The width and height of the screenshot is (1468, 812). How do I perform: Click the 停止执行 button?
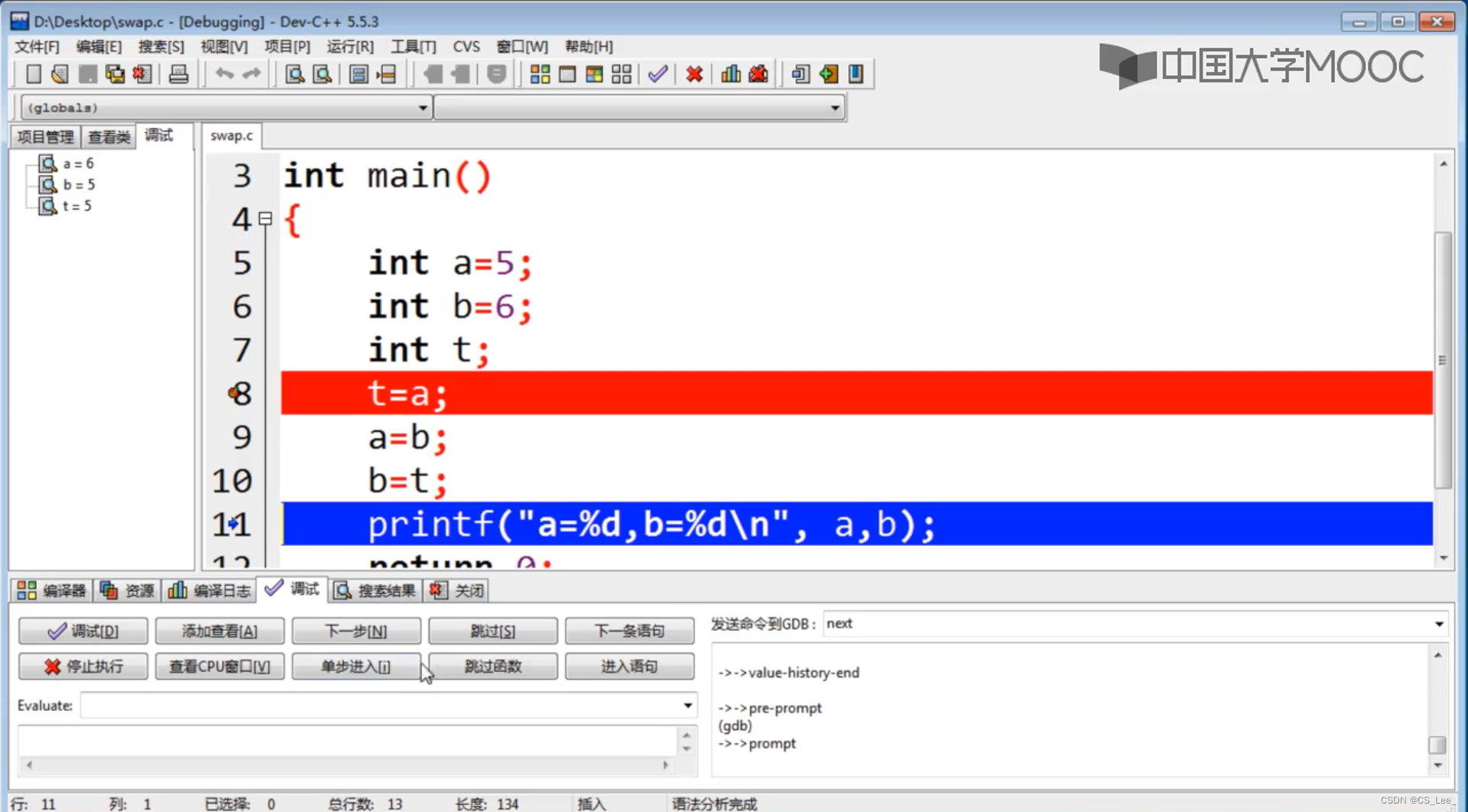point(83,667)
